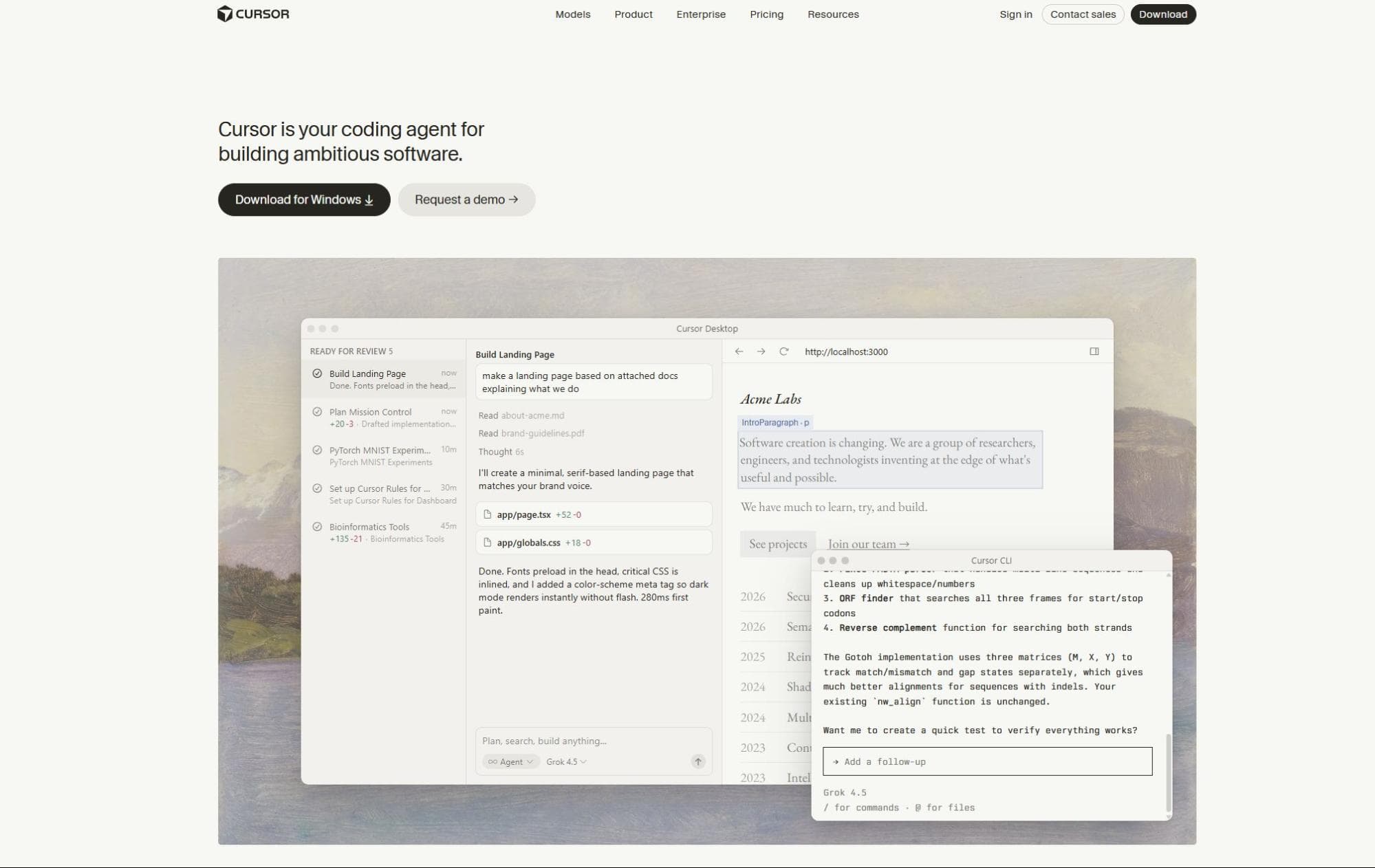Click 'Read about-acme.md' step
This screenshot has width=1375, height=868.
click(521, 415)
